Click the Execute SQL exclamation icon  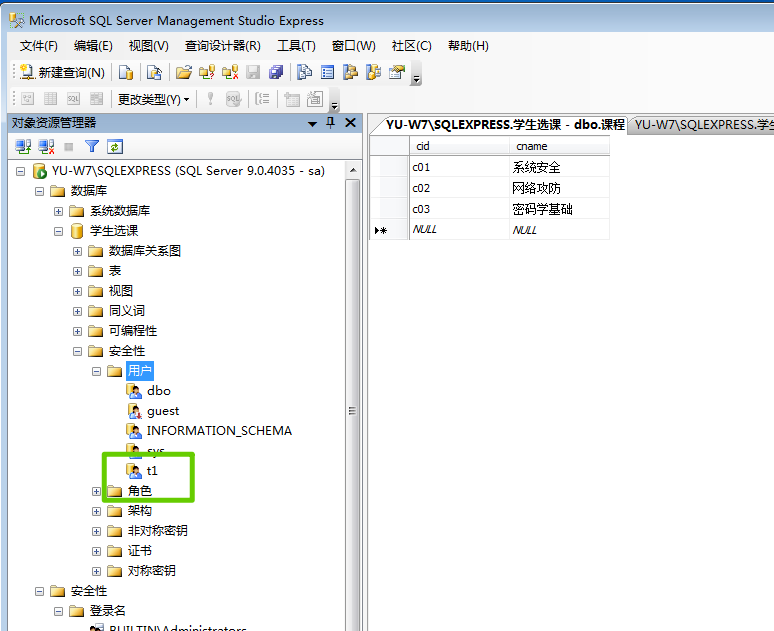[210, 99]
